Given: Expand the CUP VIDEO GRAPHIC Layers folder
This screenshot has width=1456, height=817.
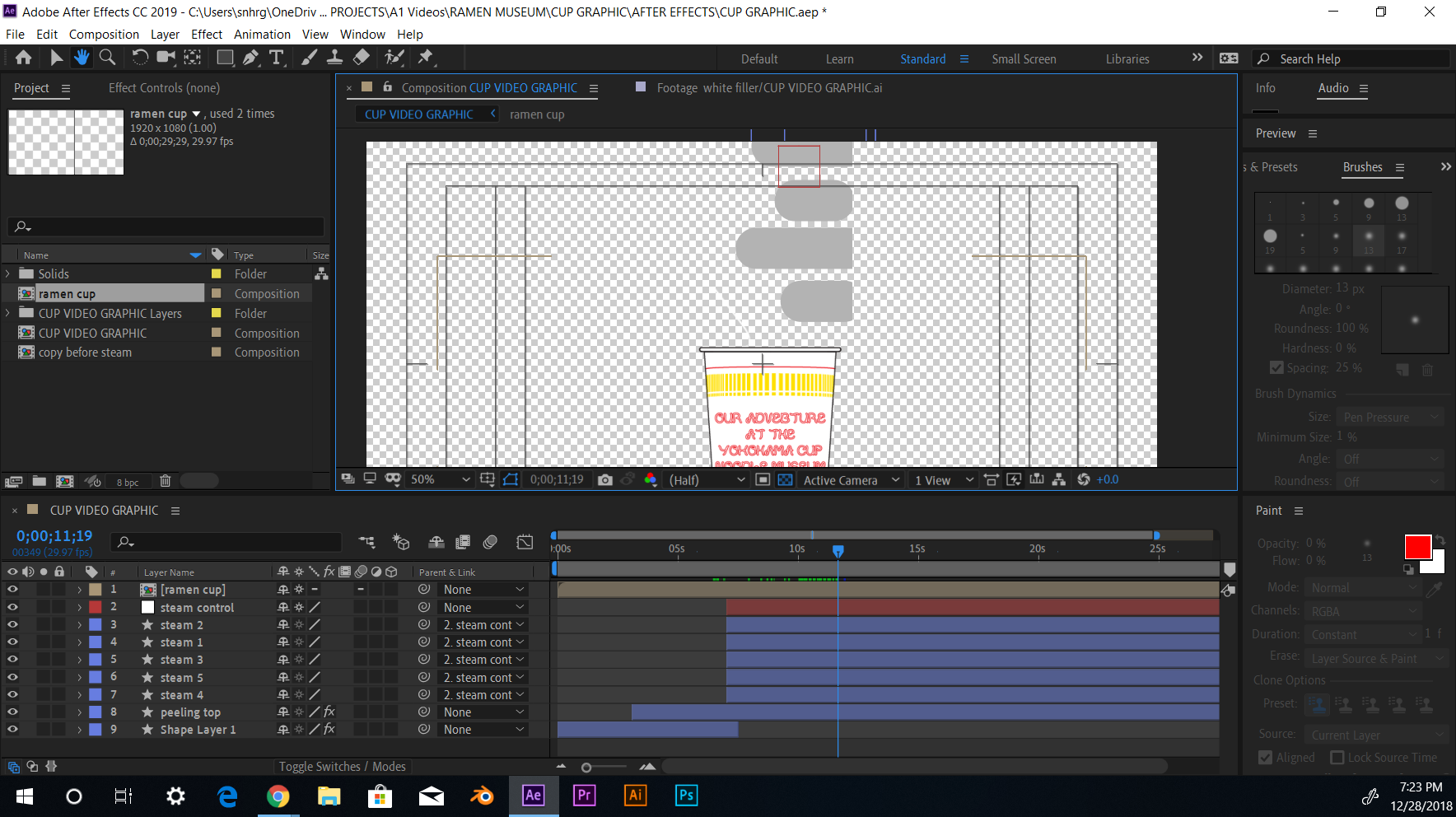Looking at the screenshot, I should point(8,313).
